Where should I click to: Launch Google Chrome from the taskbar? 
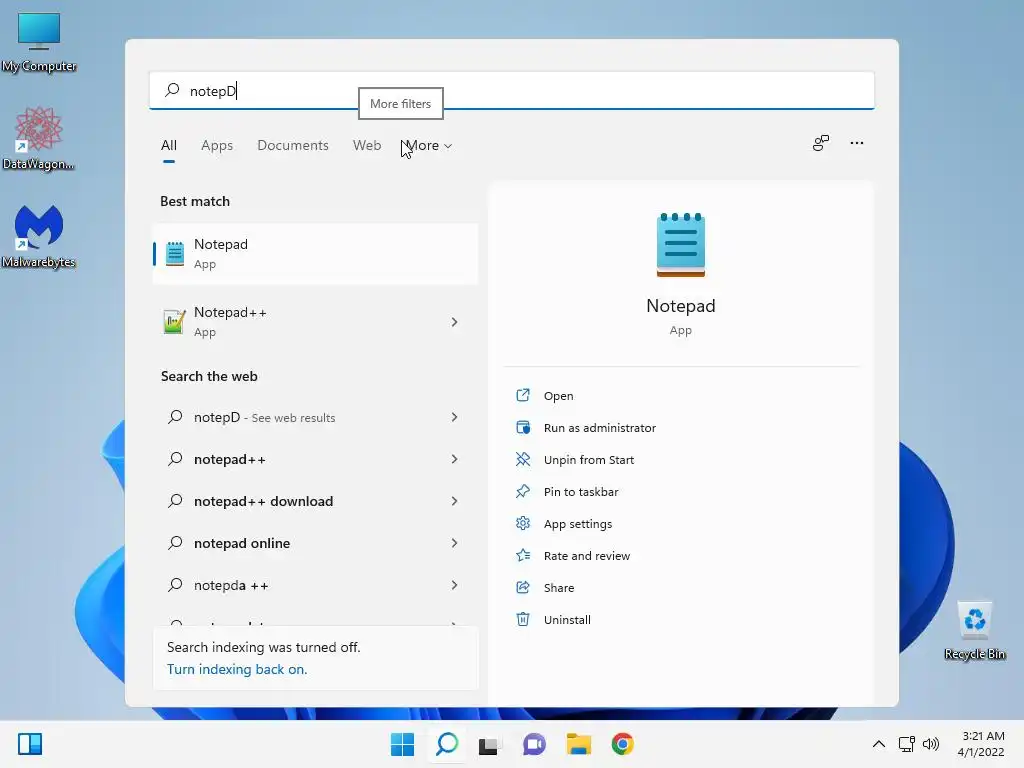[x=622, y=744]
